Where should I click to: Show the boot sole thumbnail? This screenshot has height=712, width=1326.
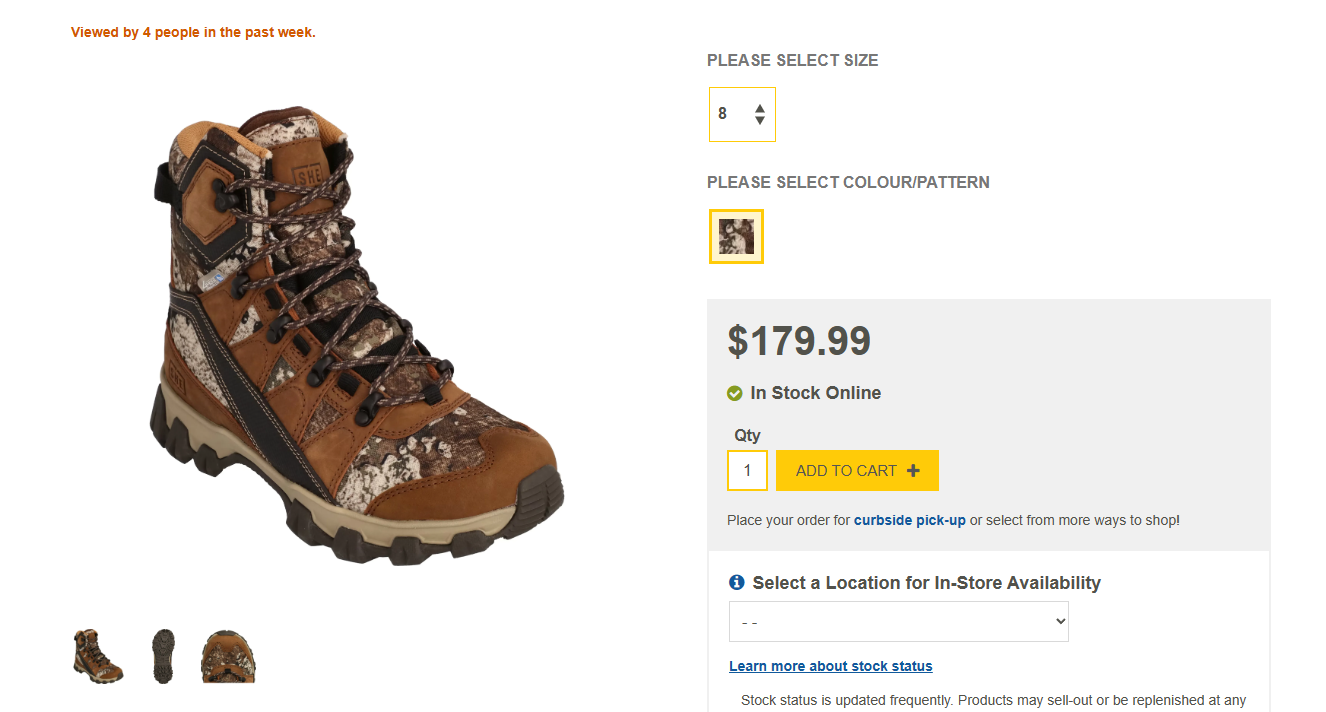pos(163,656)
